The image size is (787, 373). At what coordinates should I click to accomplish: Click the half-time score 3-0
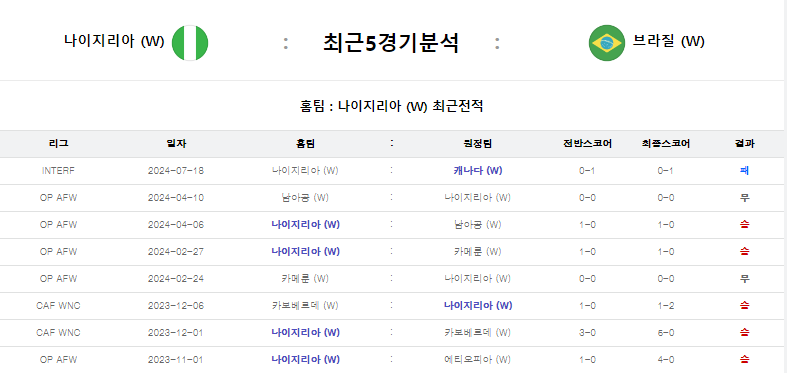click(587, 333)
